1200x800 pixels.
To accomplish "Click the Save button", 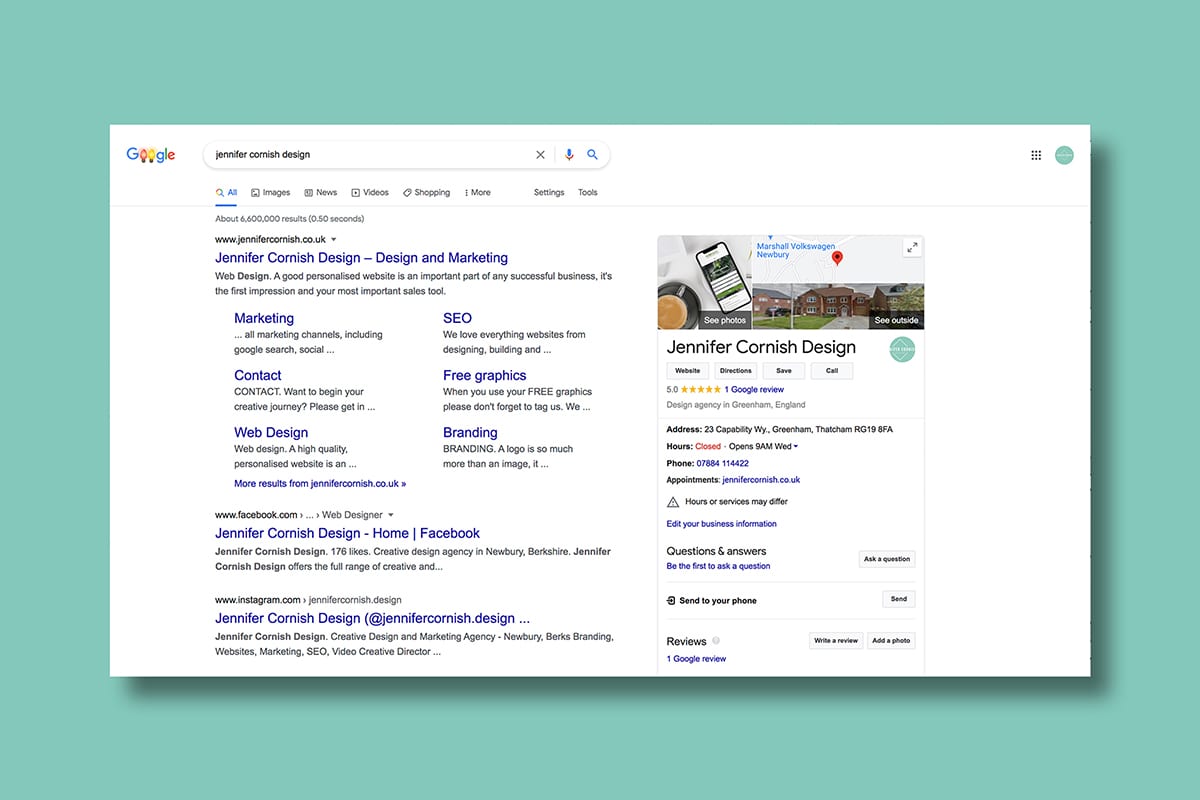I will point(784,371).
